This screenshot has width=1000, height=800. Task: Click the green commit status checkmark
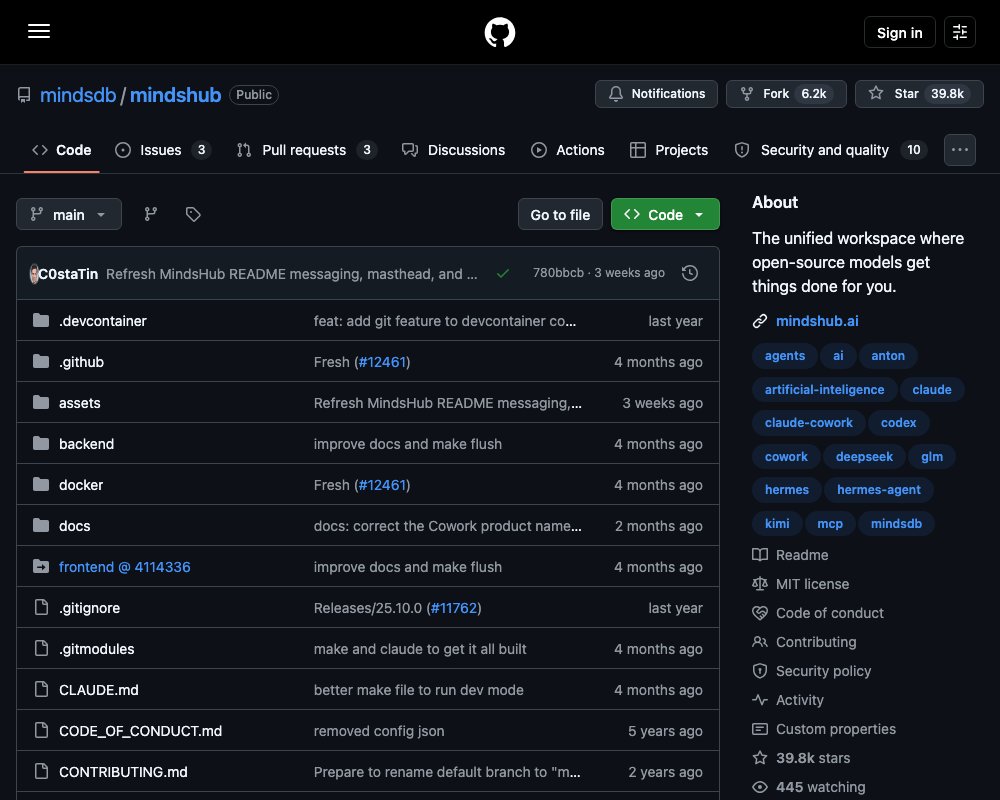point(503,273)
